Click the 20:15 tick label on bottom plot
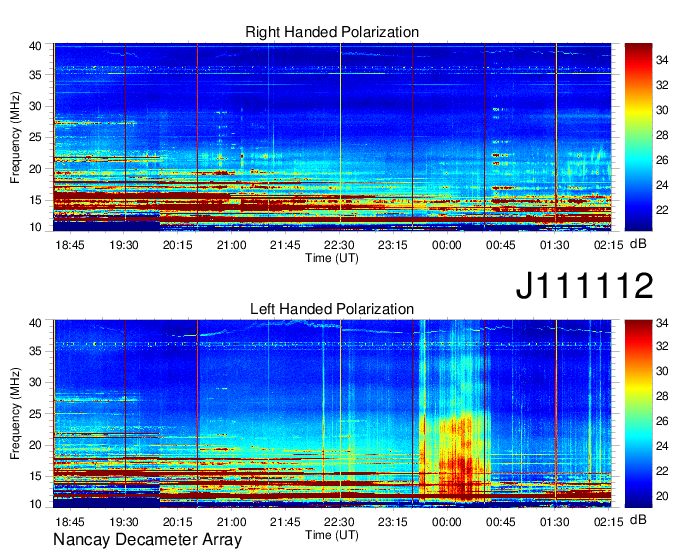This screenshot has width=680, height=552. coord(178,522)
